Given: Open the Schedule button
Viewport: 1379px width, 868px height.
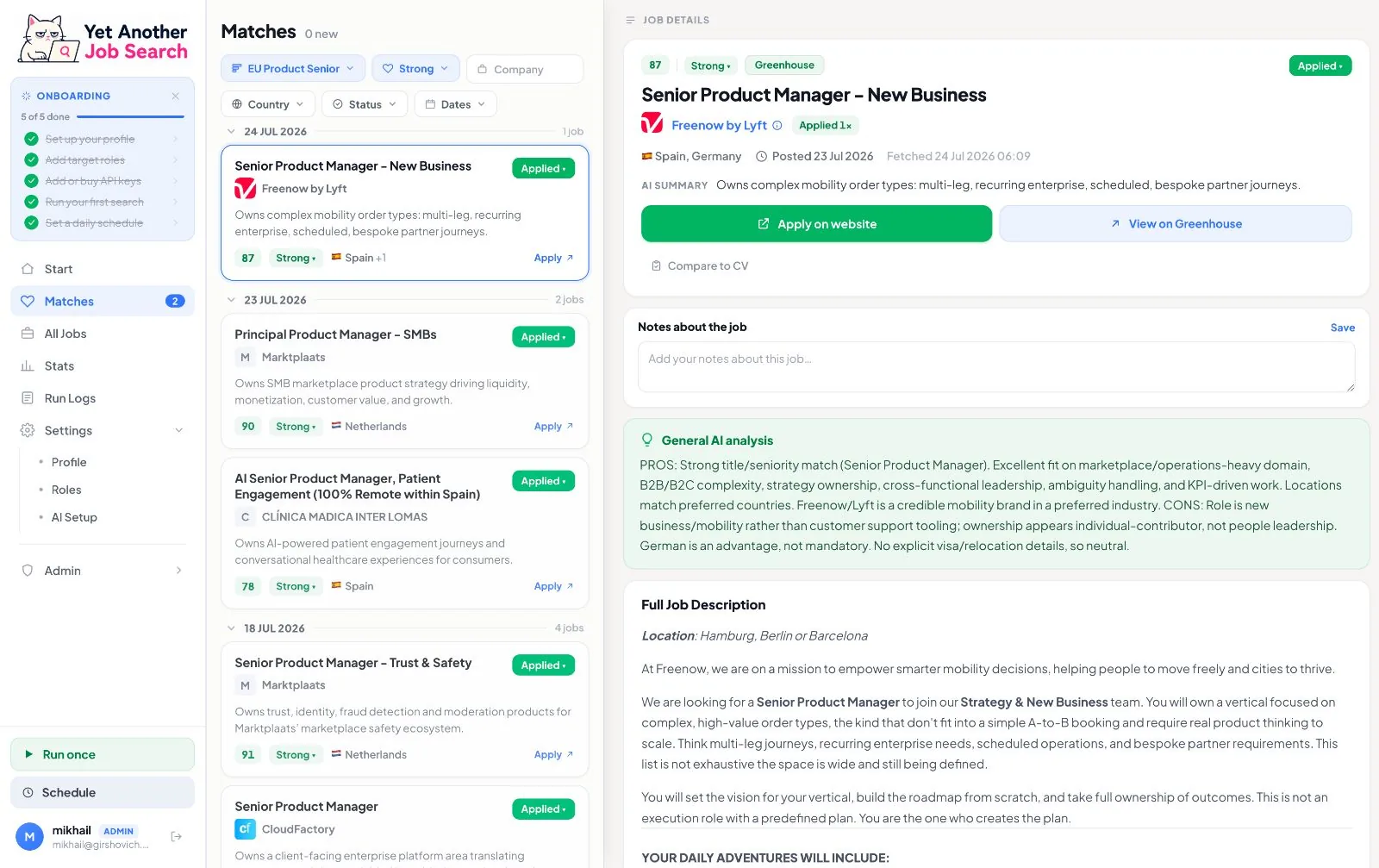Looking at the screenshot, I should tap(102, 792).
